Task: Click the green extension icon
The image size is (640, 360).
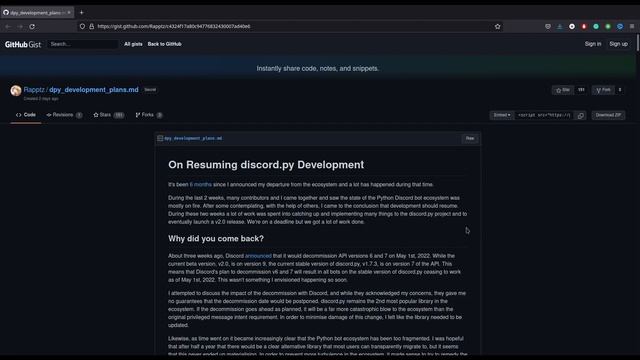Action: click(608, 27)
